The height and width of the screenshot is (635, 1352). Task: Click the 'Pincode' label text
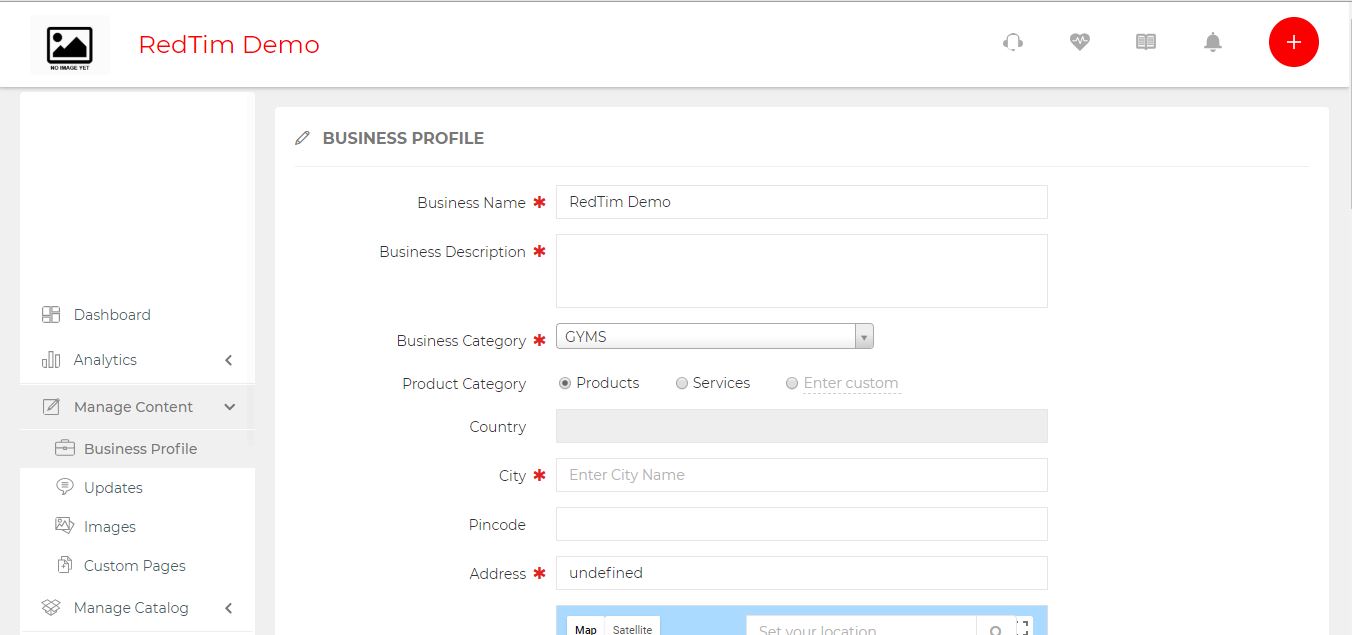497,525
